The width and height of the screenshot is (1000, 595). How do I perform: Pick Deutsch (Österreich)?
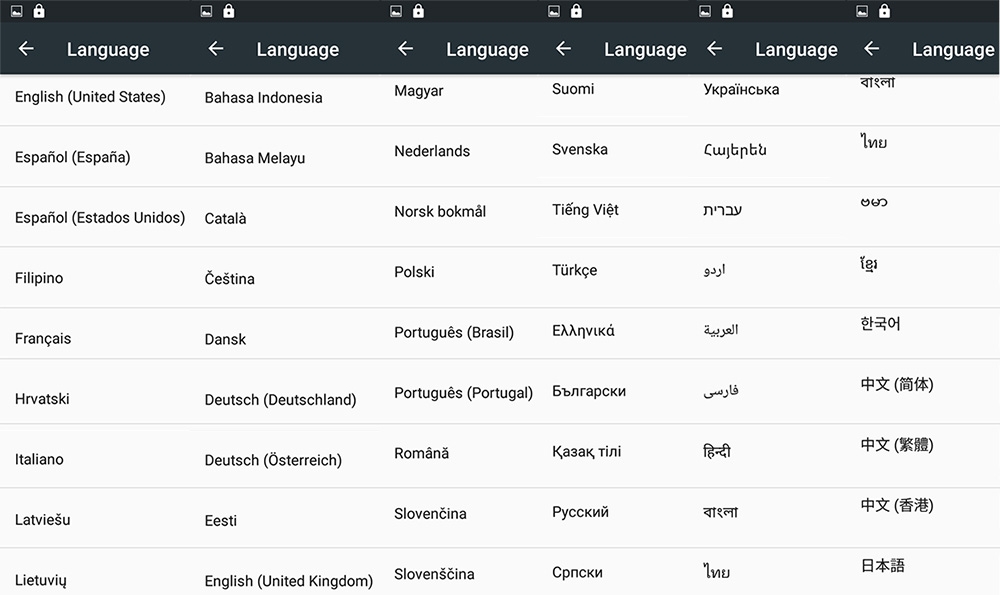[x=273, y=460]
